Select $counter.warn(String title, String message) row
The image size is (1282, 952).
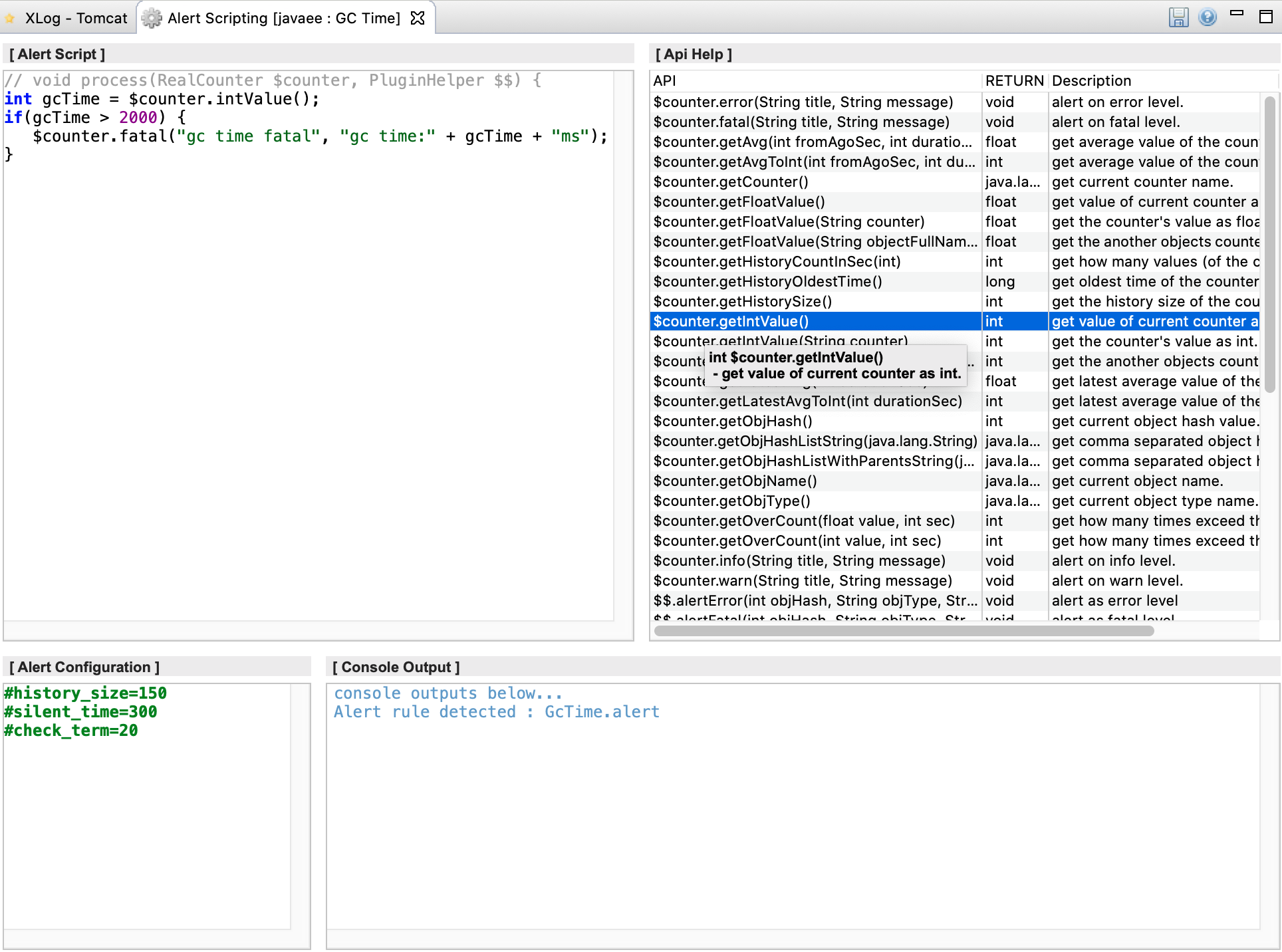pyautogui.click(x=802, y=581)
